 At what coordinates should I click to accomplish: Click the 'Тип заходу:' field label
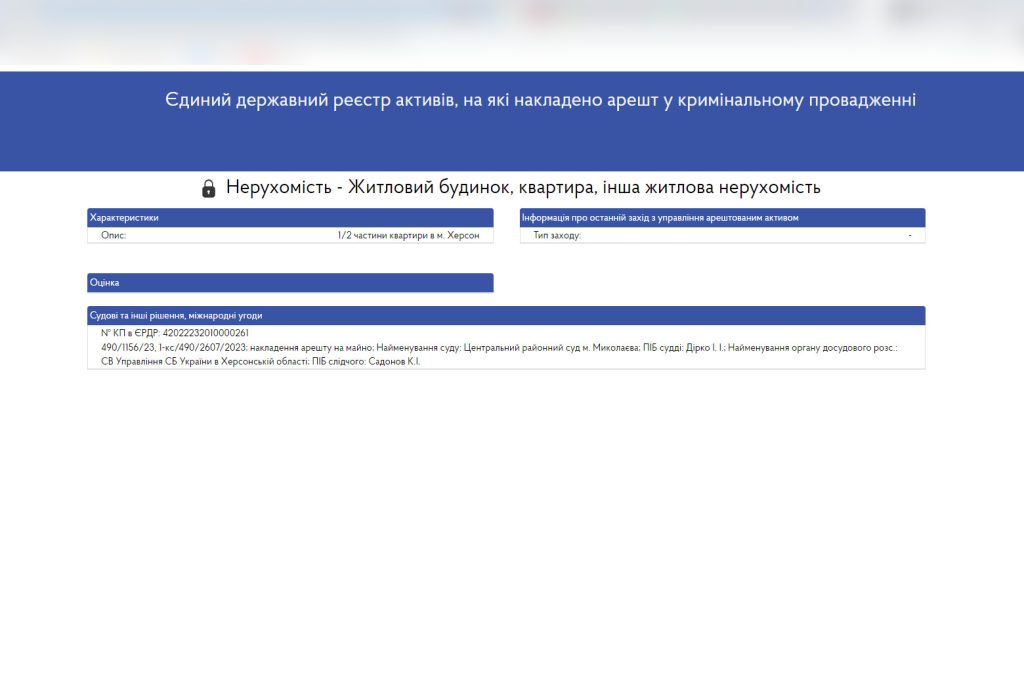coord(557,236)
